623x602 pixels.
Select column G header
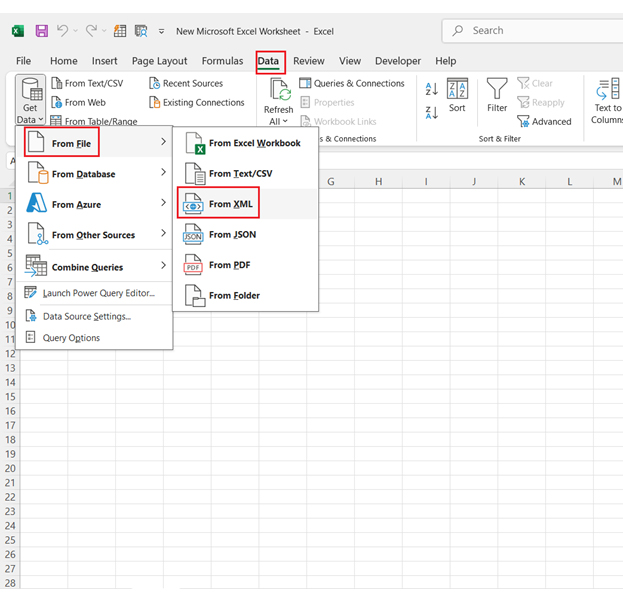pyautogui.click(x=331, y=182)
